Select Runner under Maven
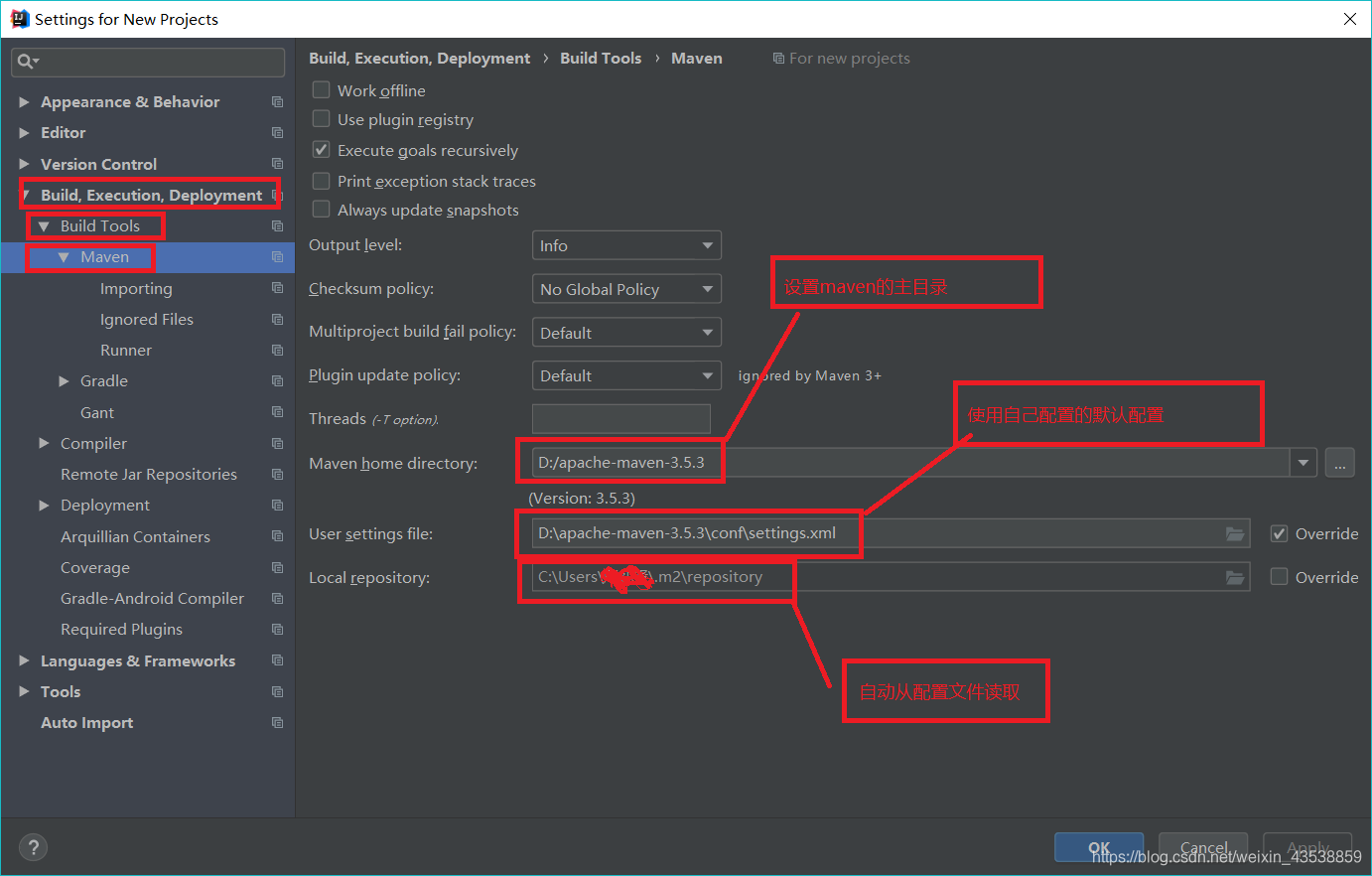 (126, 351)
